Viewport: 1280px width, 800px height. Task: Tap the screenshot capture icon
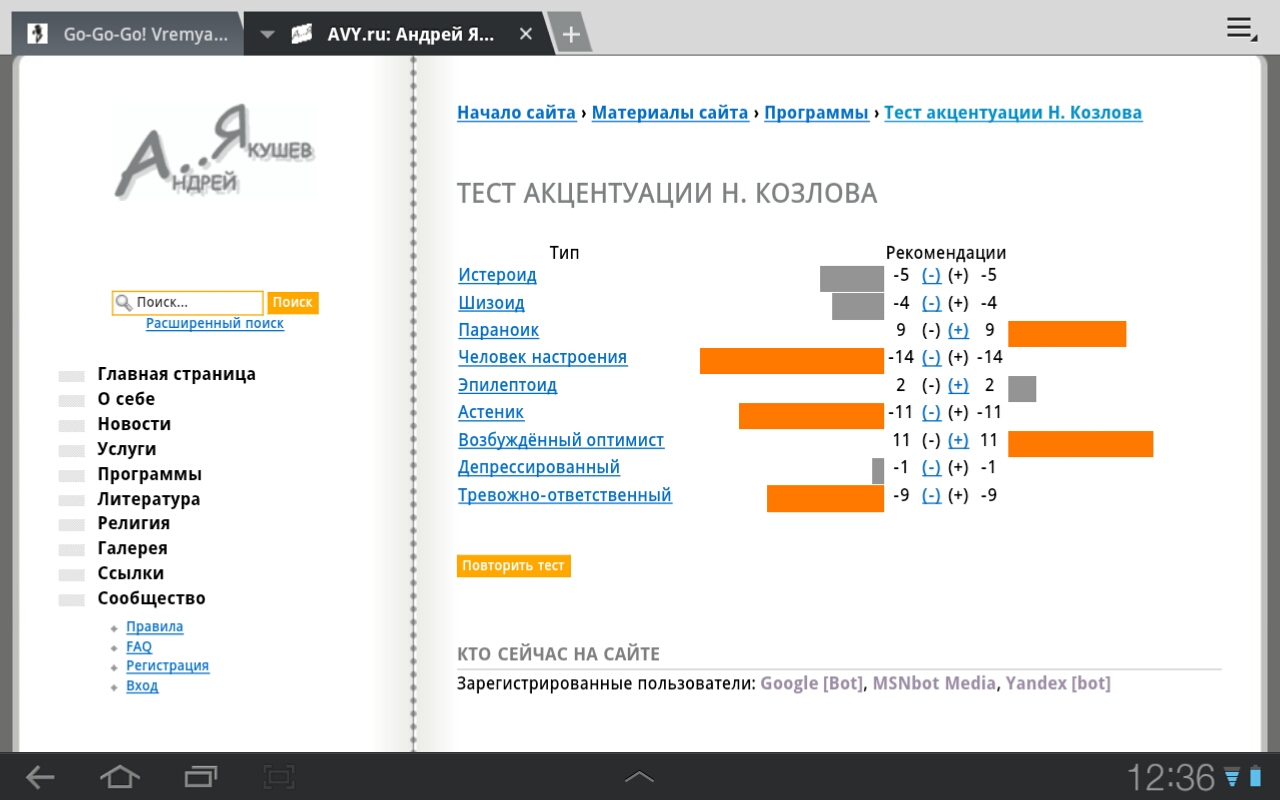point(278,776)
